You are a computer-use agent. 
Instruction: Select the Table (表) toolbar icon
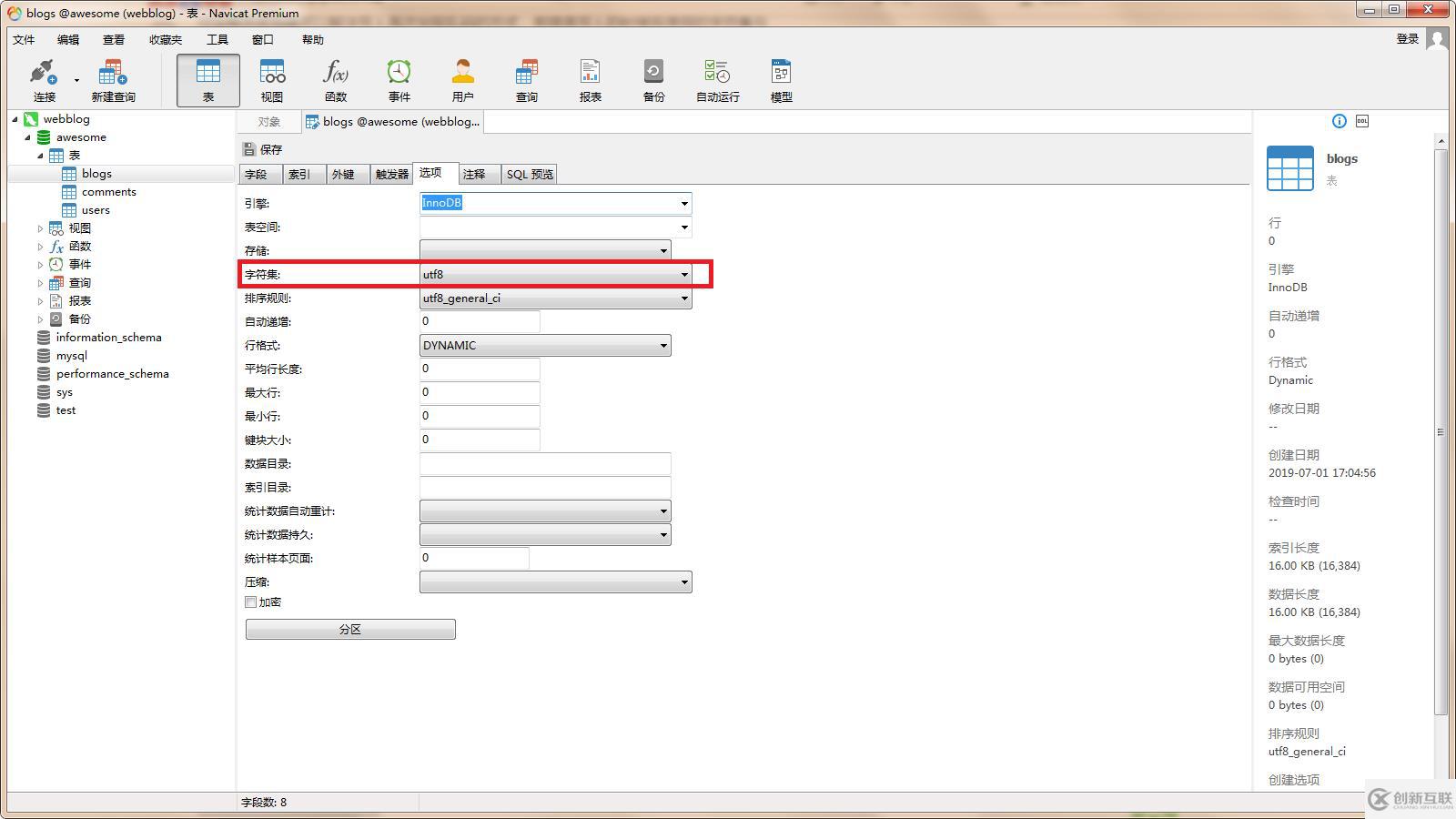tap(208, 80)
